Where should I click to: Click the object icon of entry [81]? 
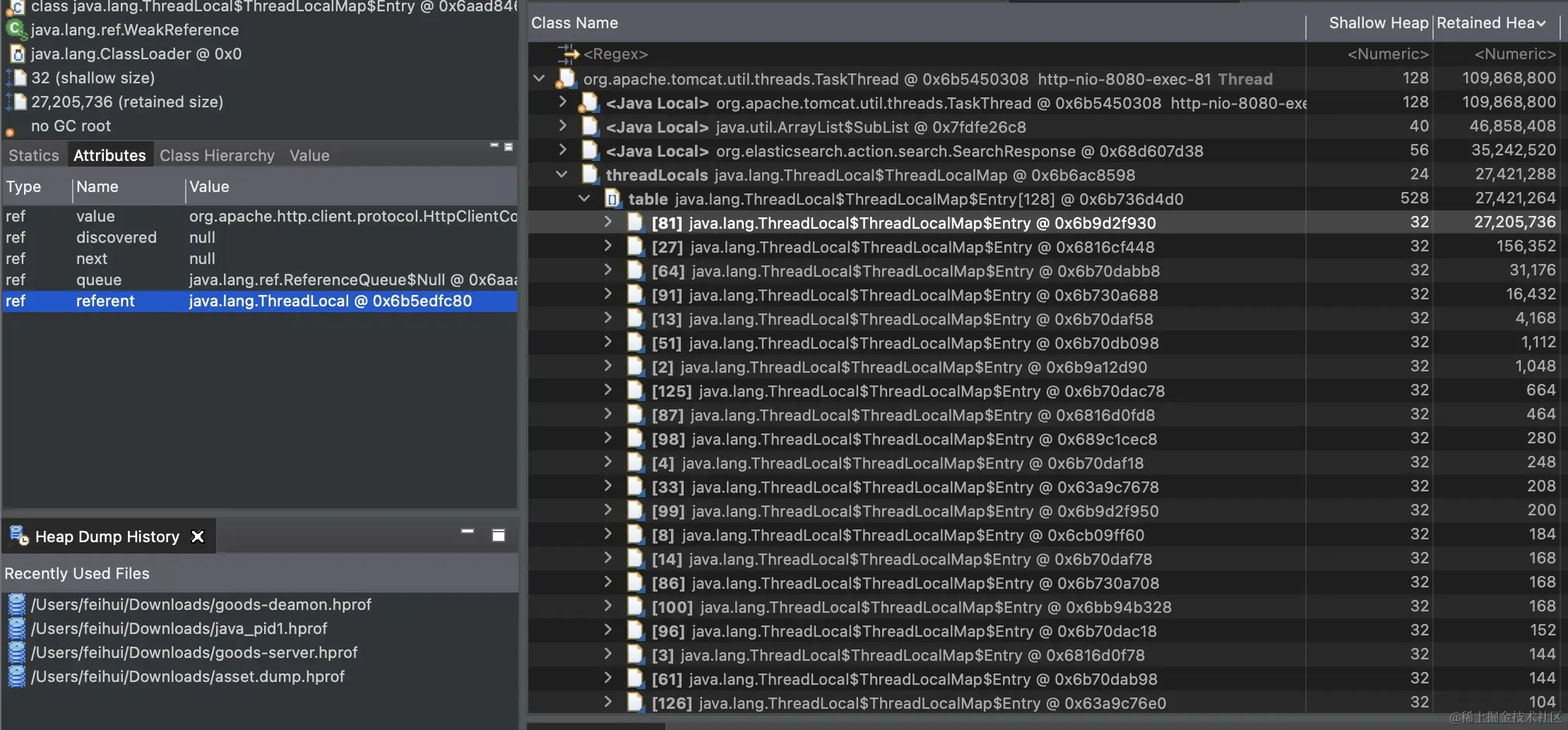click(636, 223)
